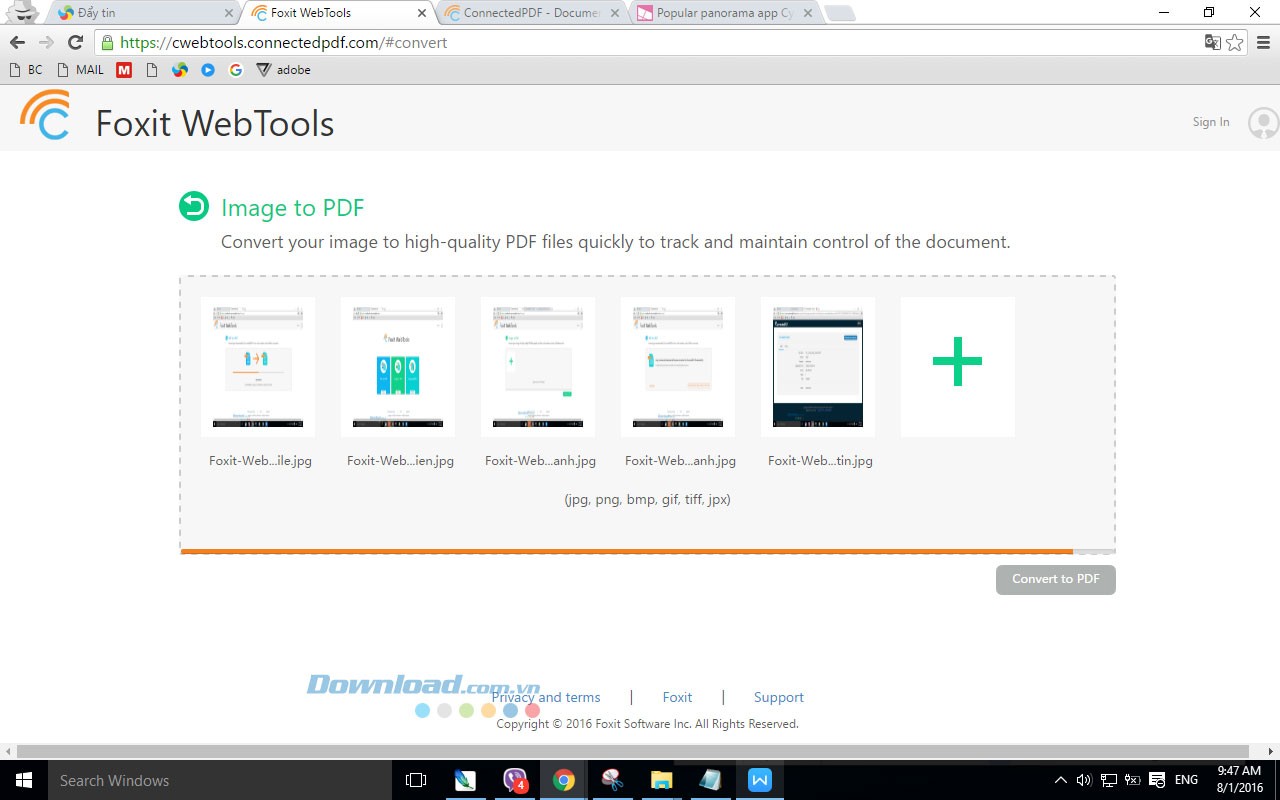Viewport: 1280px width, 800px height.
Task: Add another image with the green plus
Action: [x=957, y=362]
